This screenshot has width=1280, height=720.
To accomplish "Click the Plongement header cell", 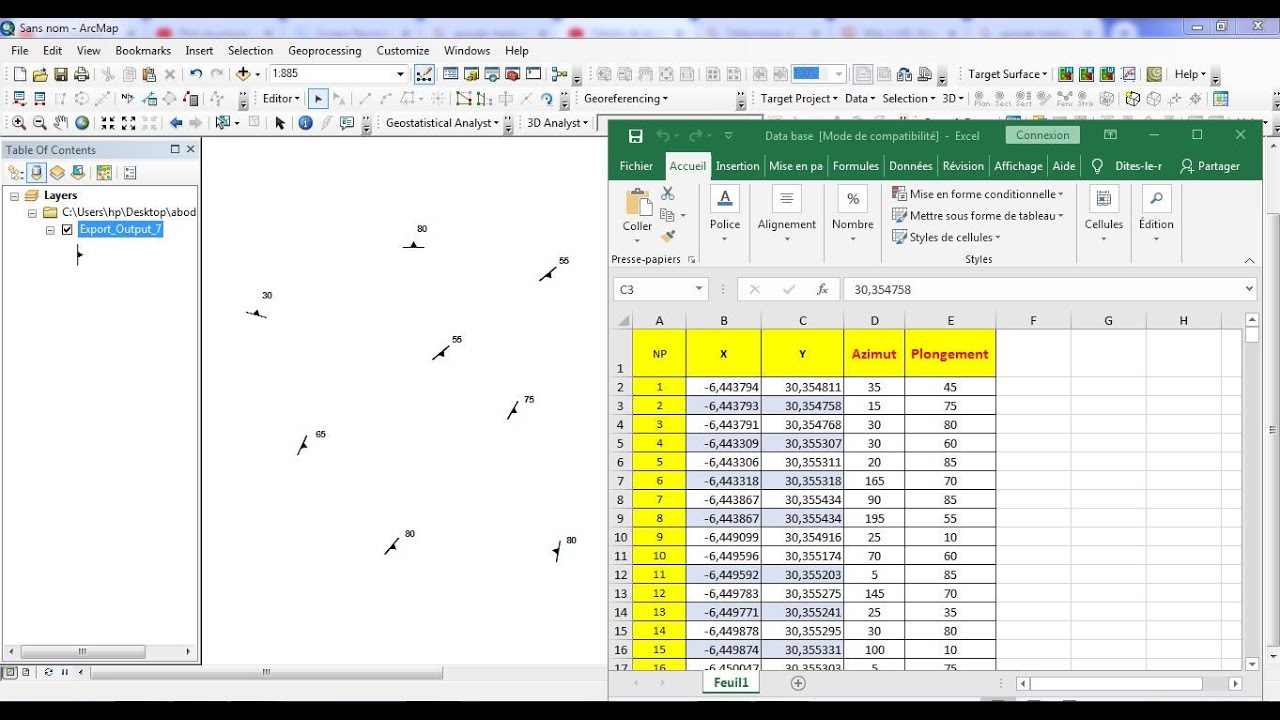I will [950, 353].
